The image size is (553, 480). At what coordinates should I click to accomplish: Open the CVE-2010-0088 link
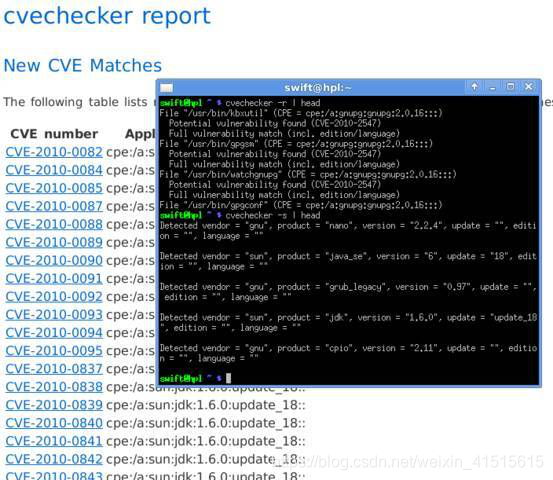point(54,224)
